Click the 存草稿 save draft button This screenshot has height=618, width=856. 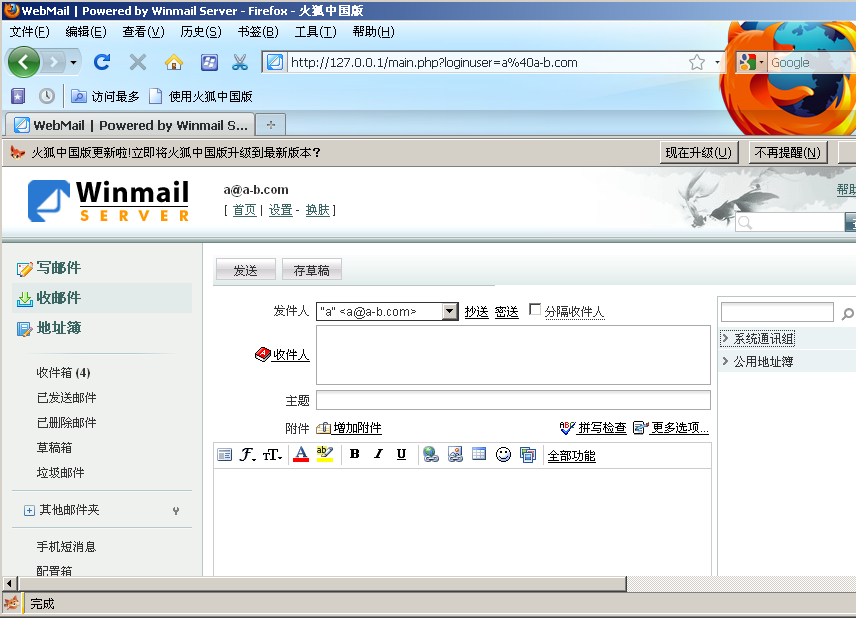(x=312, y=270)
